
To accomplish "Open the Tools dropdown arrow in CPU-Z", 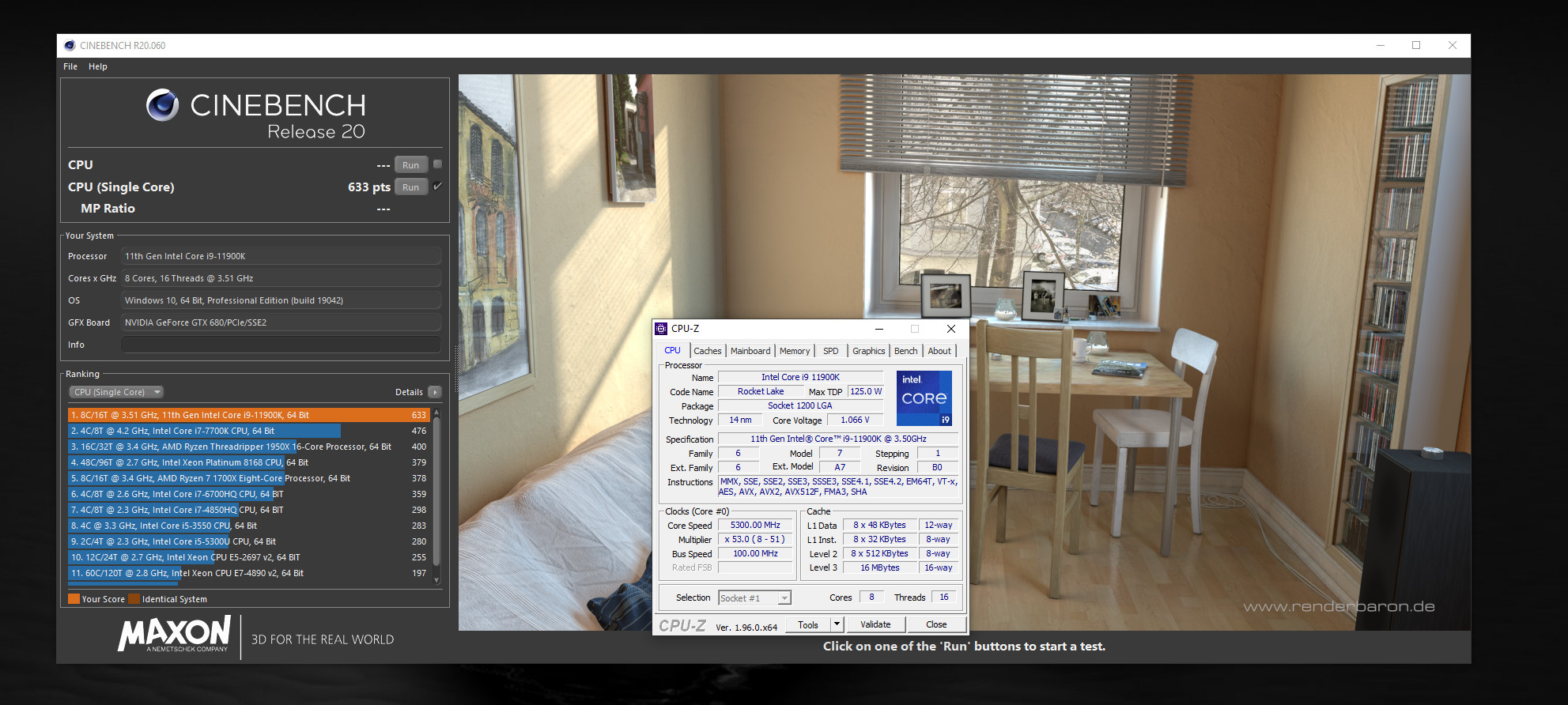I will (837, 624).
